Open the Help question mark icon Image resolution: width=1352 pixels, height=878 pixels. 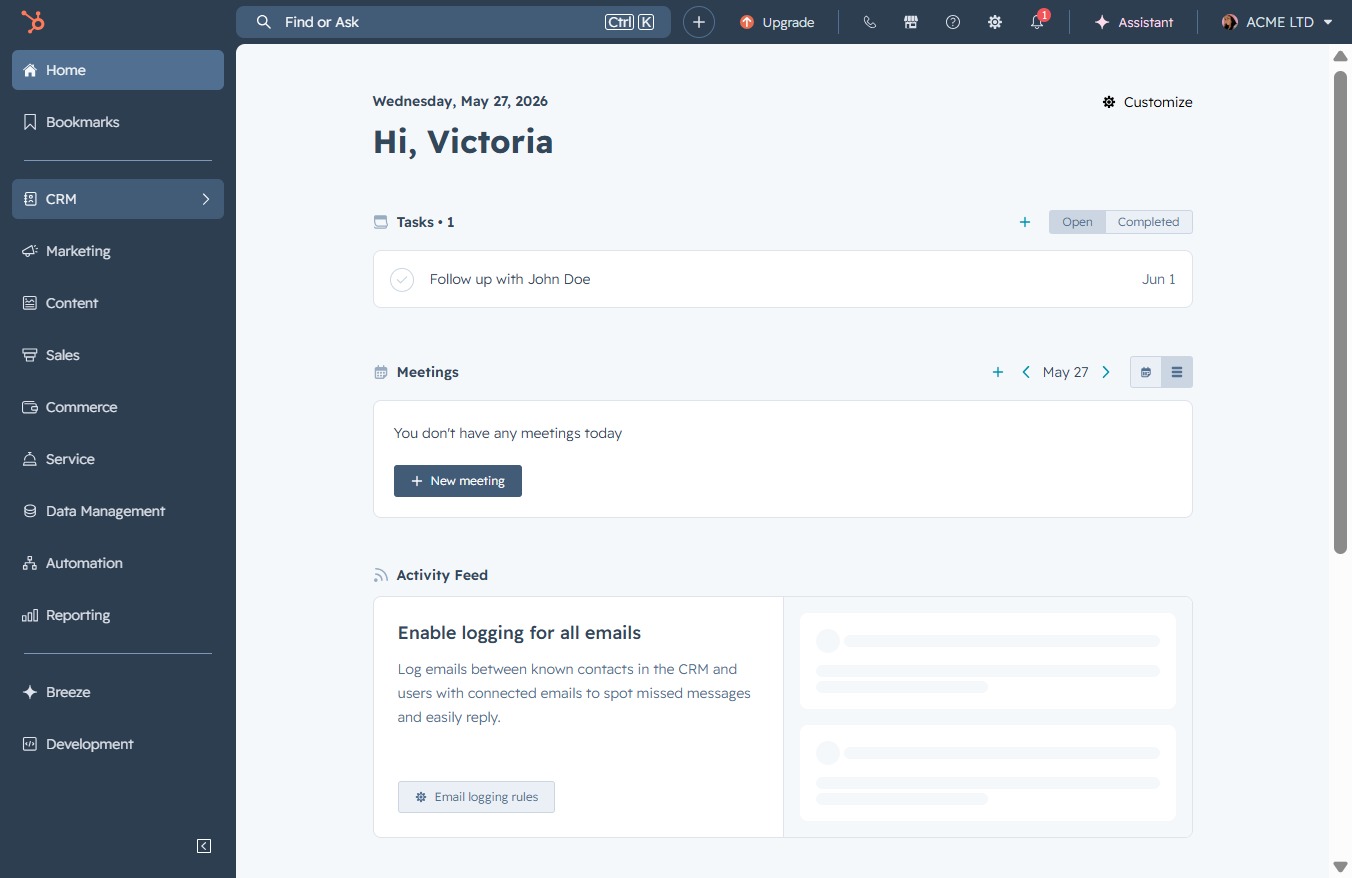pyautogui.click(x=953, y=22)
